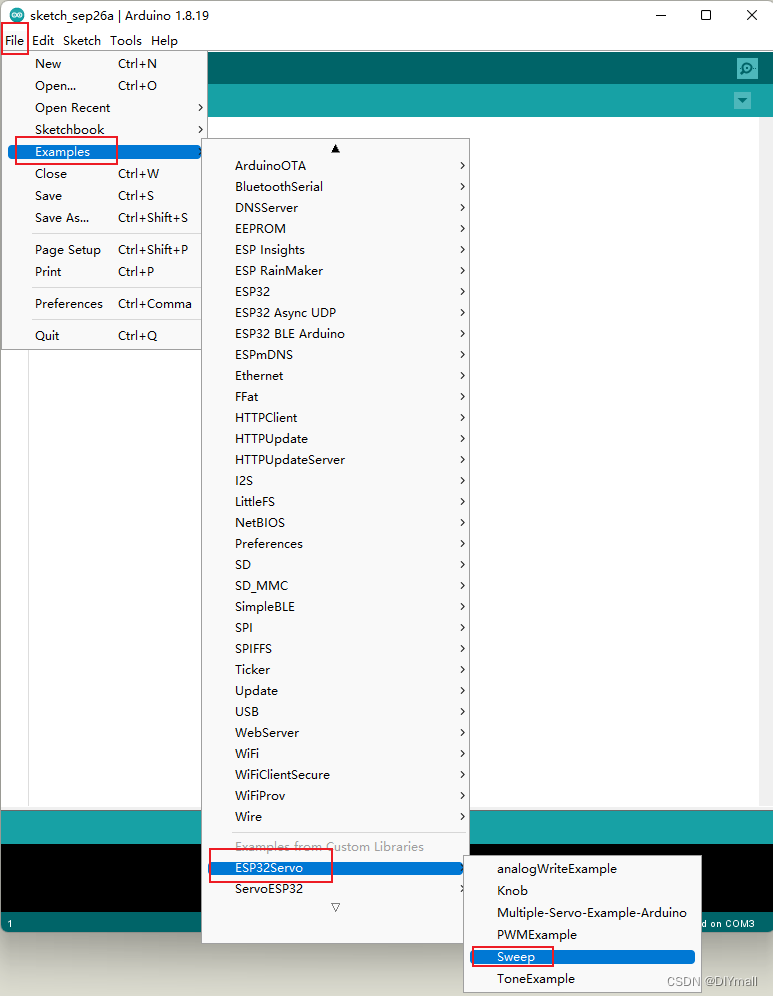
Task: Open FFat examples submenu
Action: pyautogui.click(x=336, y=396)
